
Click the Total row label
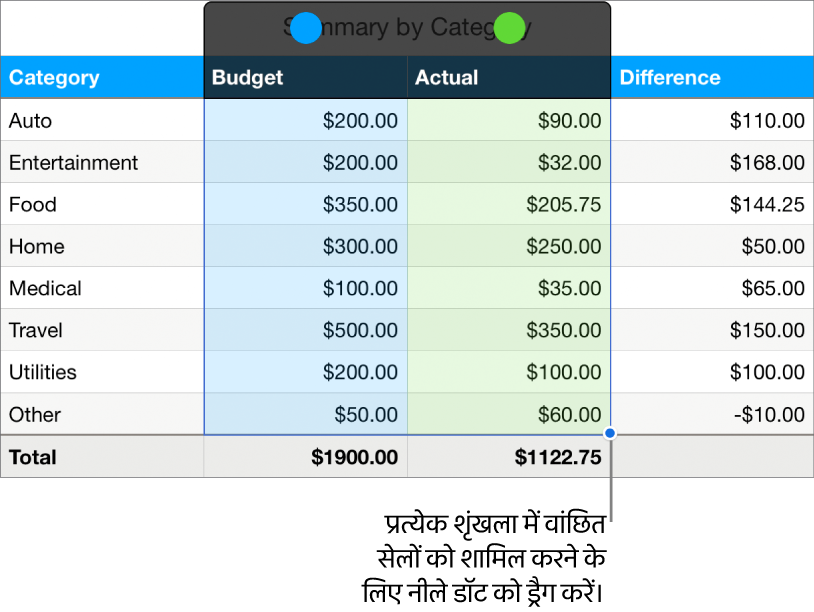pyautogui.click(x=32, y=457)
